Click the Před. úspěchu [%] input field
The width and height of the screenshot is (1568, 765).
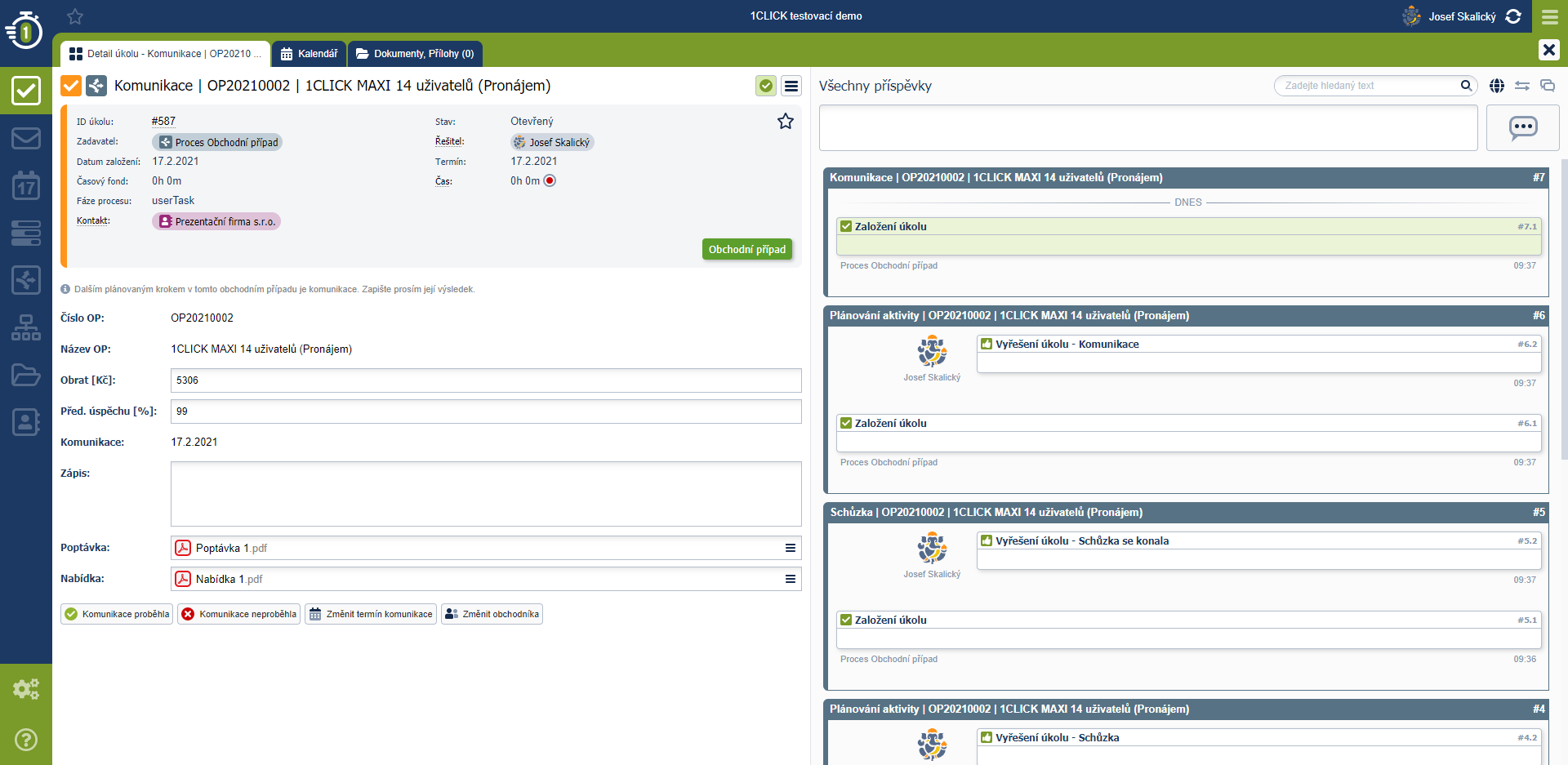point(486,411)
